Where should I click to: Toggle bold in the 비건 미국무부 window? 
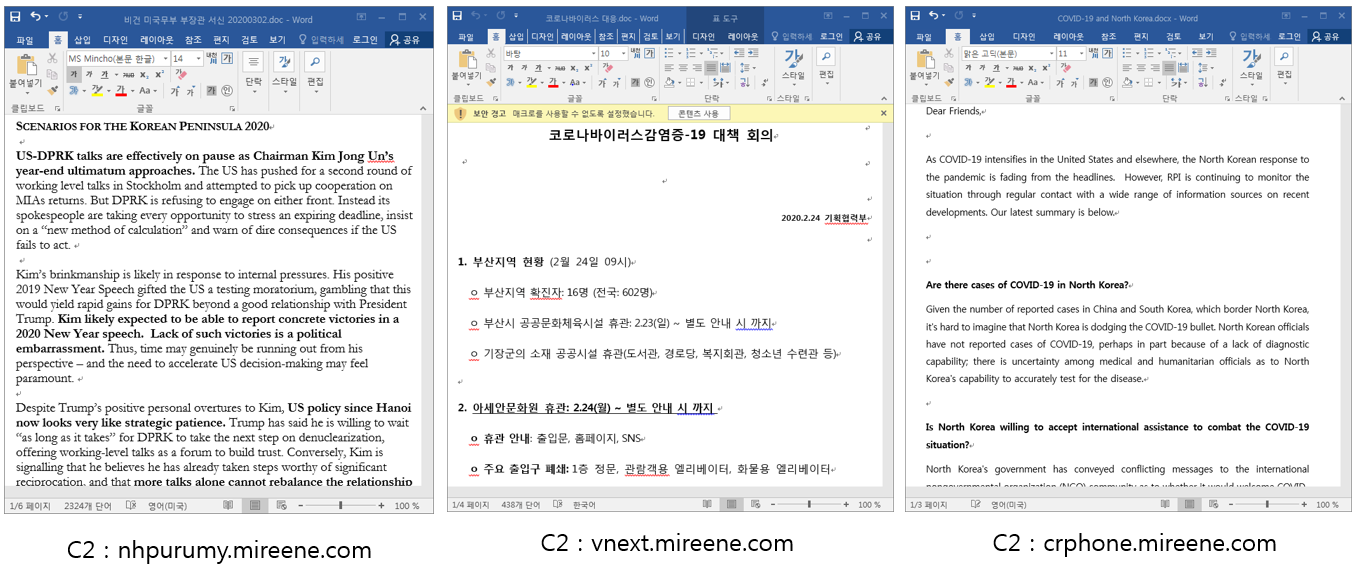pos(74,75)
